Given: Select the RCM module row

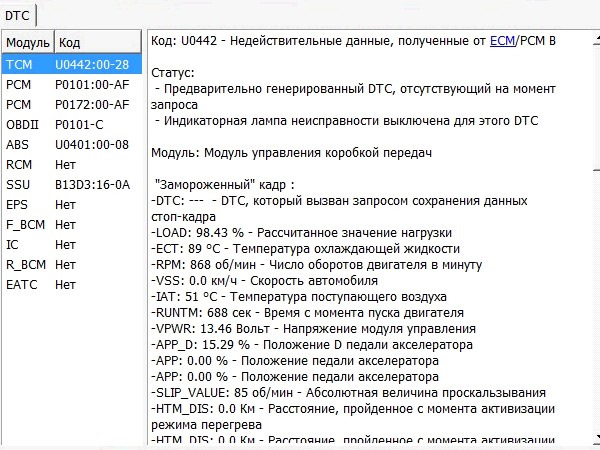Looking at the screenshot, I should tap(72, 165).
